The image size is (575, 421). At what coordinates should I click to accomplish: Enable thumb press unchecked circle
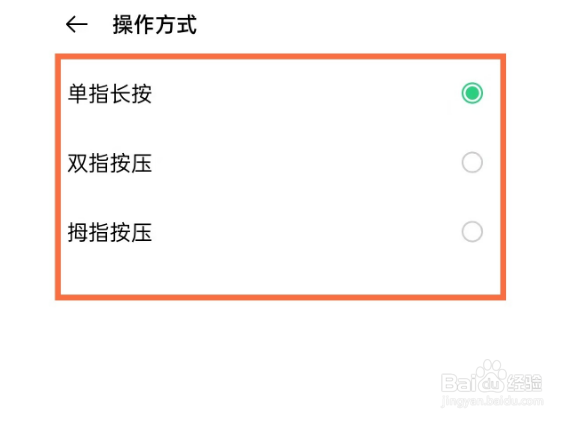click(x=472, y=231)
